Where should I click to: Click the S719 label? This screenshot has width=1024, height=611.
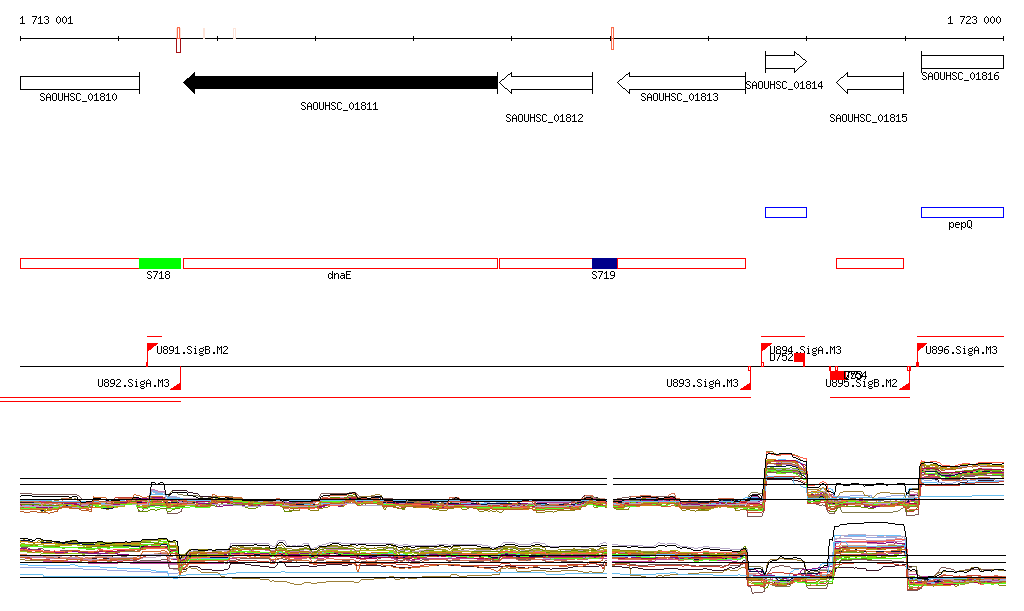[x=603, y=275]
